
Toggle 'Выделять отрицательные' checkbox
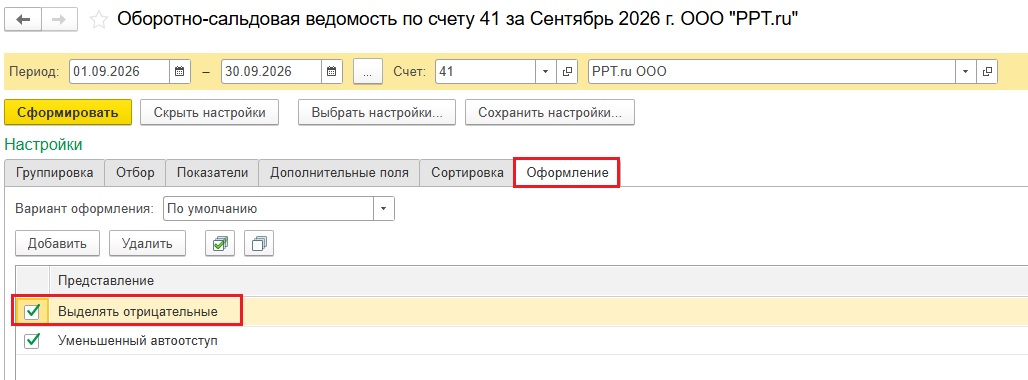click(x=31, y=313)
